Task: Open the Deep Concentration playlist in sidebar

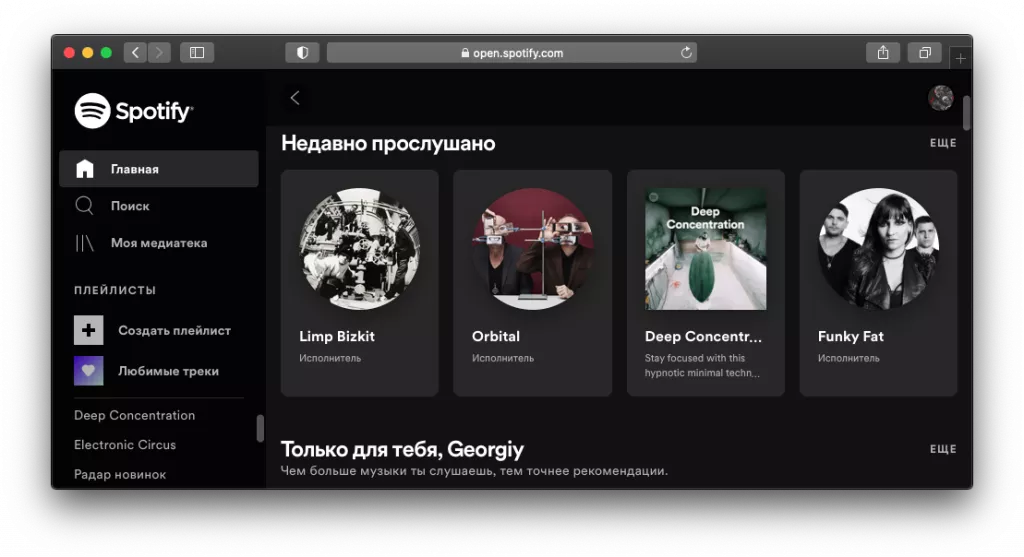Action: click(x=135, y=415)
